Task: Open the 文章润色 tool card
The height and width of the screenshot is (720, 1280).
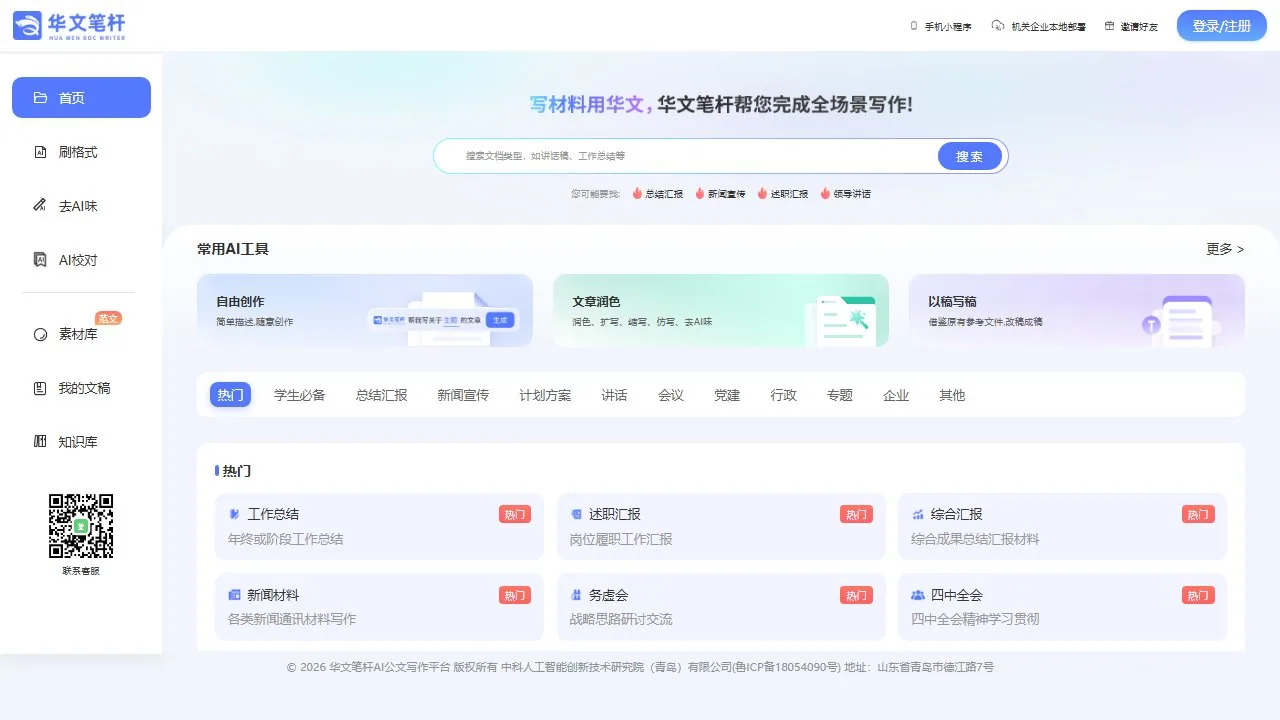Action: [x=721, y=310]
